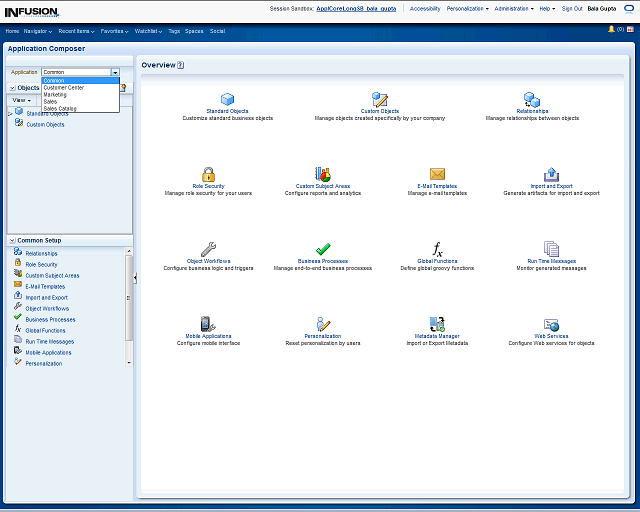Expand the Standard Objects tree node
Viewport: 640px width, 512px height.
(x=10, y=113)
